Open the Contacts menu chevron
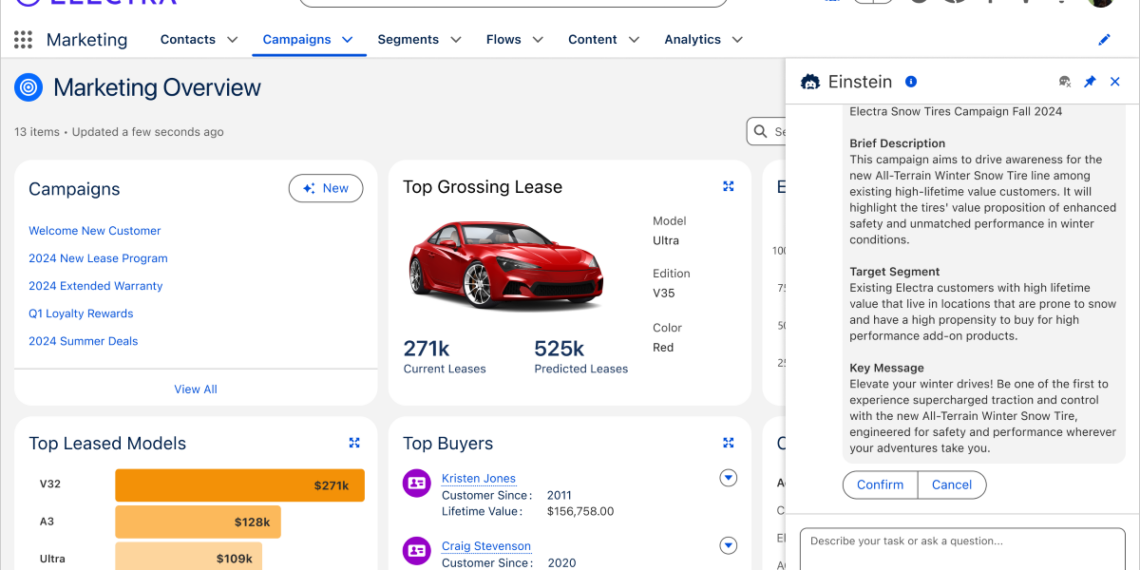The width and height of the screenshot is (1140, 570). click(x=232, y=40)
